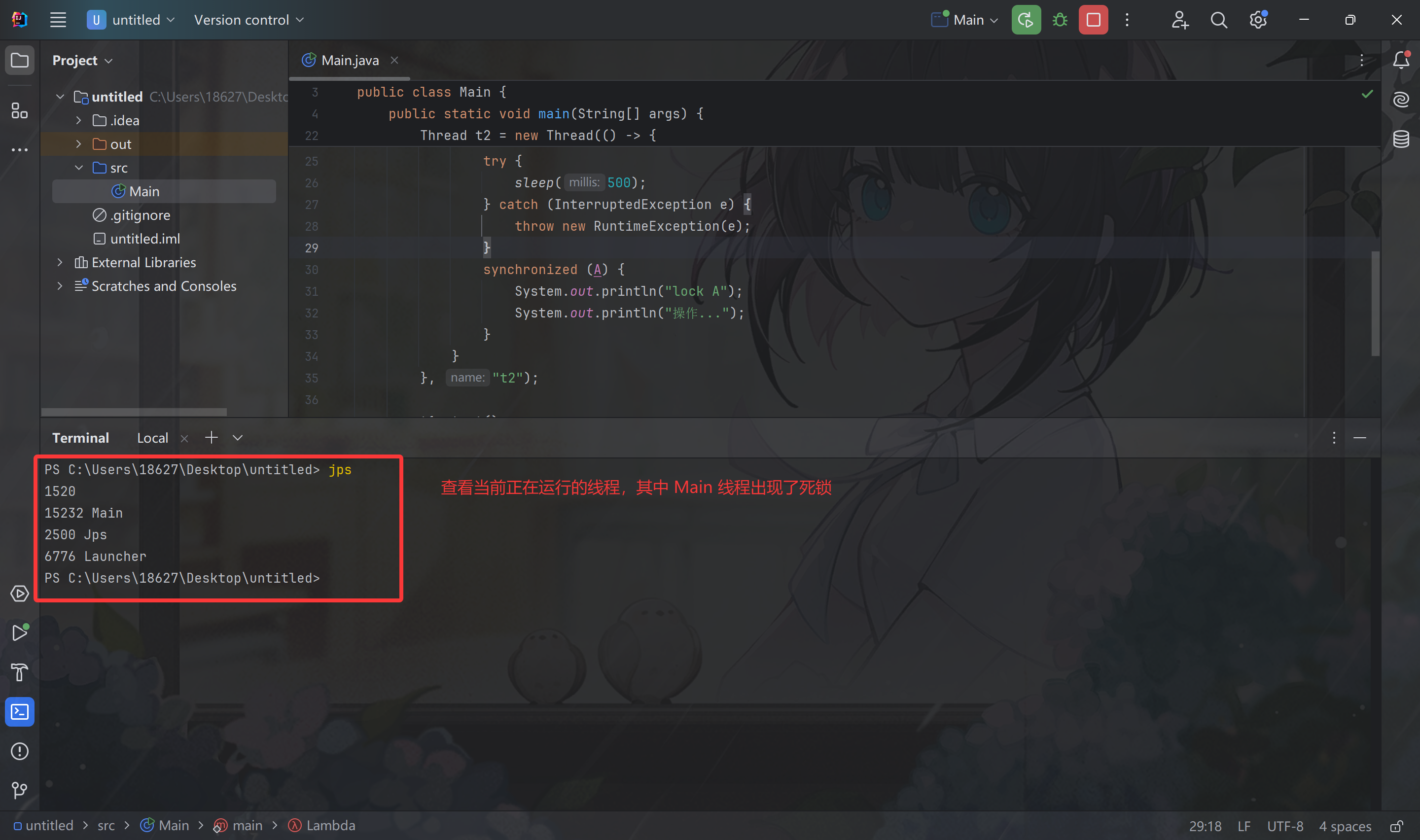Image resolution: width=1420 pixels, height=840 pixels.
Task: Open the AI Assistant swirl icon
Action: coord(1401,100)
